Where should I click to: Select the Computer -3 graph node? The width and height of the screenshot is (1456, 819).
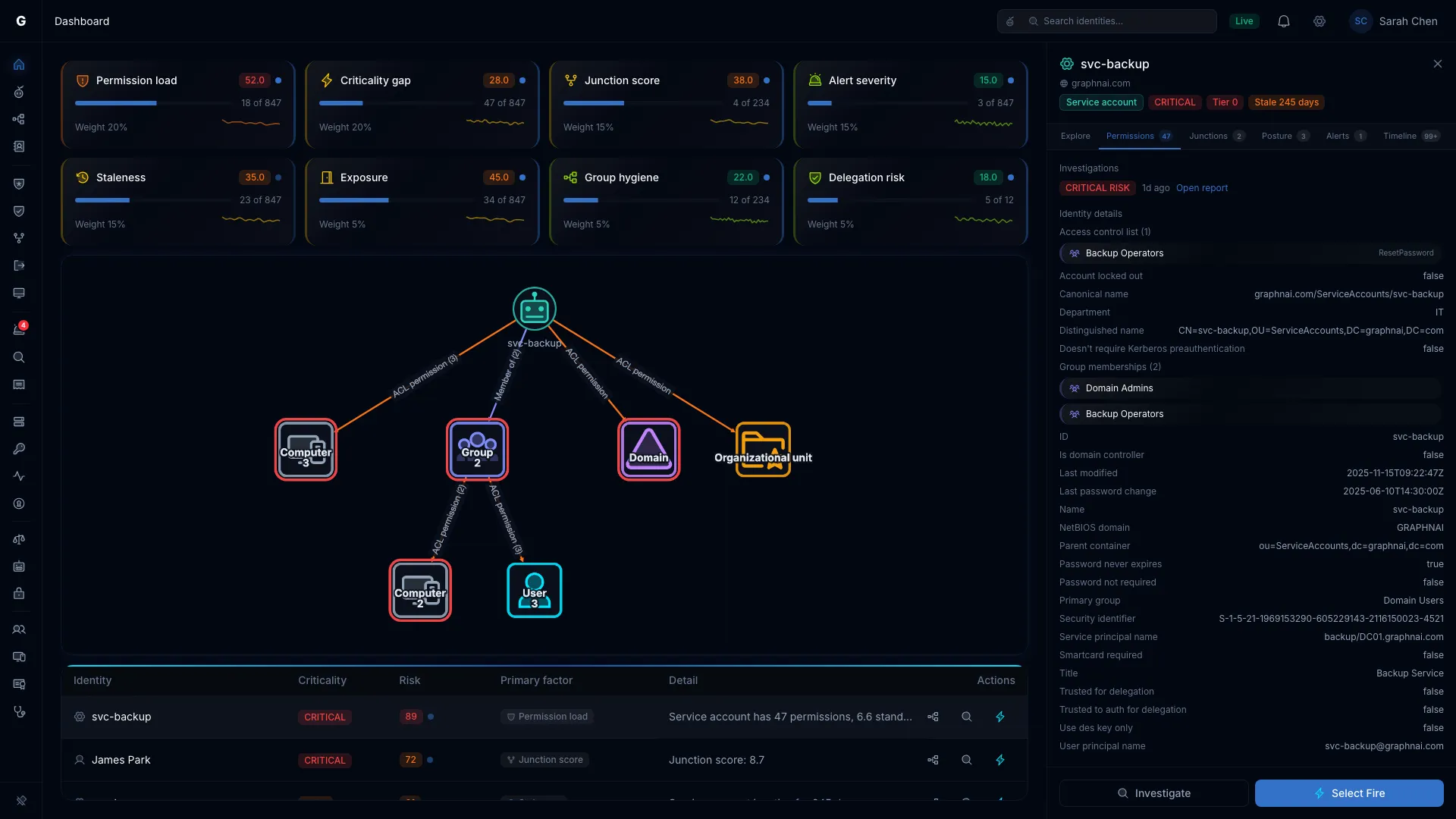(306, 450)
